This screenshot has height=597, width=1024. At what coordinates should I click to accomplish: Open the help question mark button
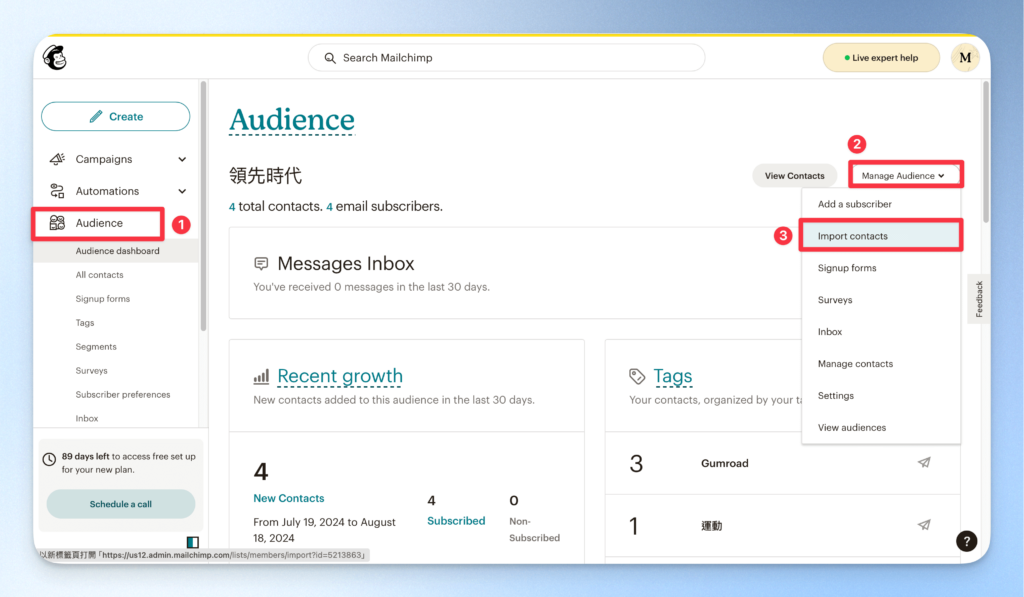coord(967,541)
